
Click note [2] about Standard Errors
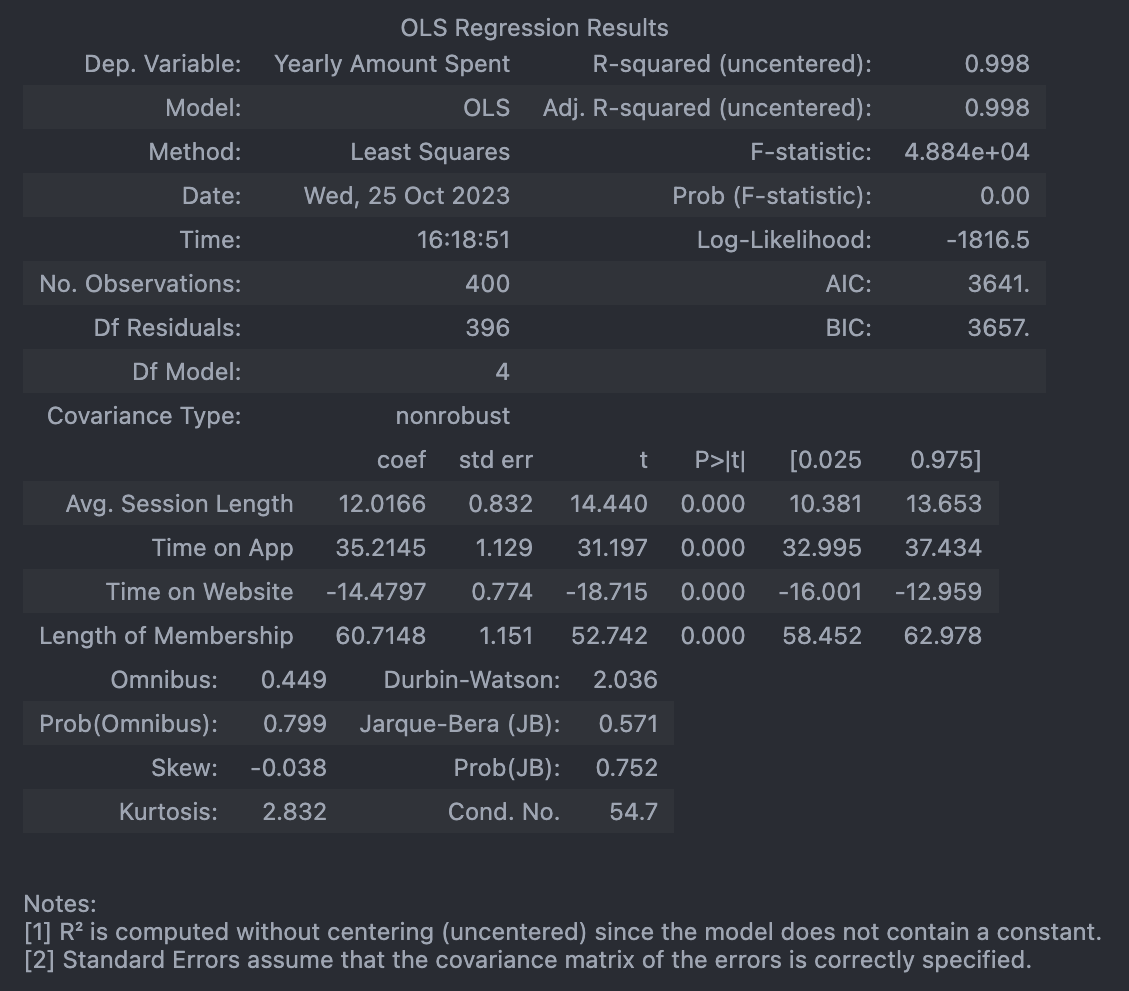coord(527,960)
